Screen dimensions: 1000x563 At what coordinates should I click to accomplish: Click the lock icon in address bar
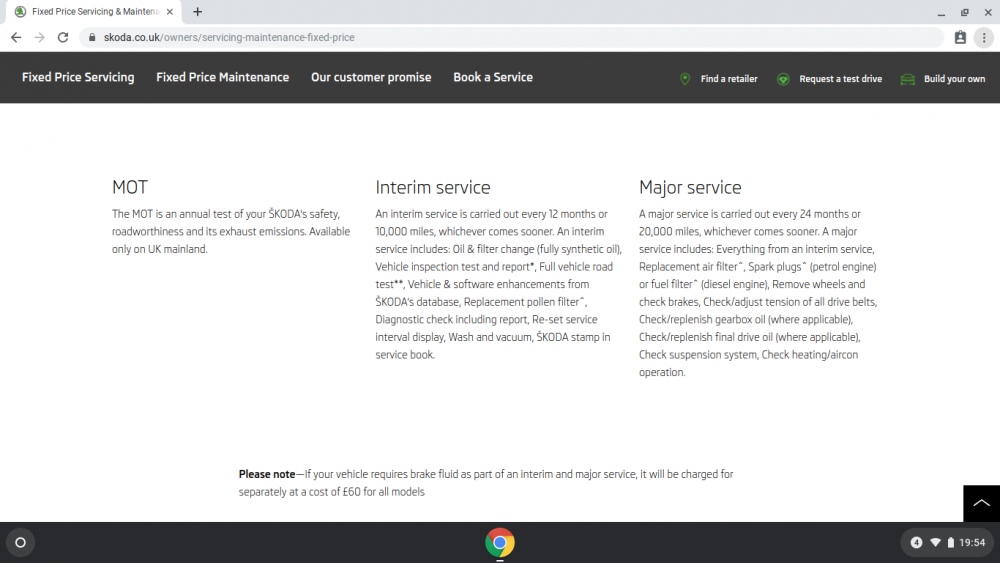click(92, 38)
